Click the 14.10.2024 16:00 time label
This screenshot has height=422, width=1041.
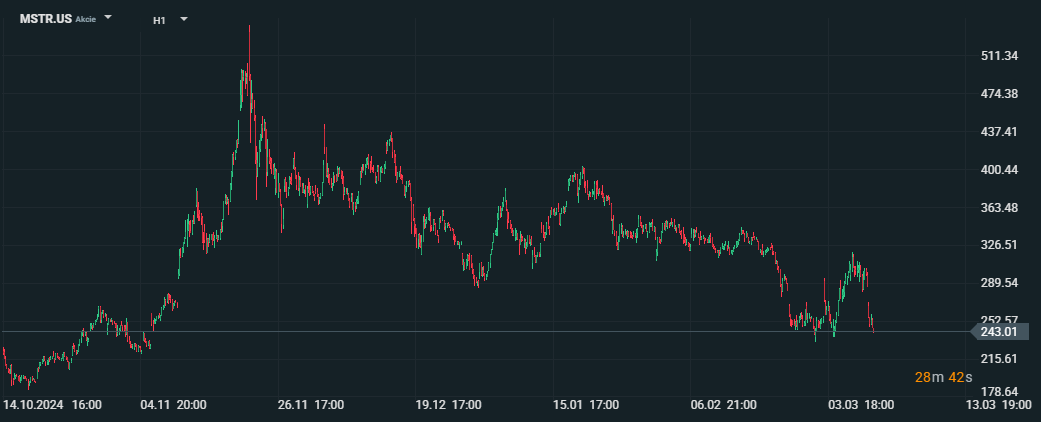52,405
